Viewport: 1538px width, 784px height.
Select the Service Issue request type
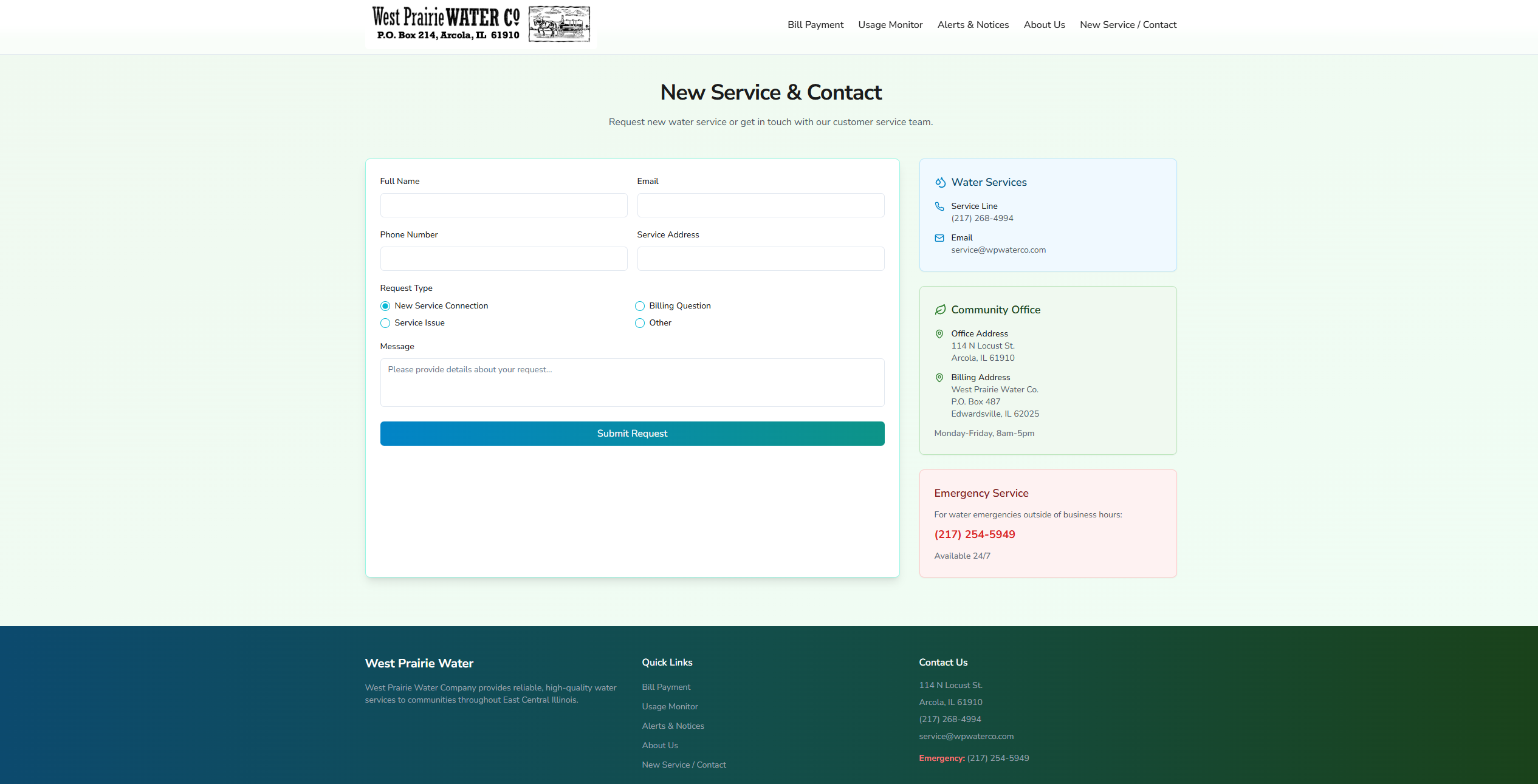pos(385,323)
